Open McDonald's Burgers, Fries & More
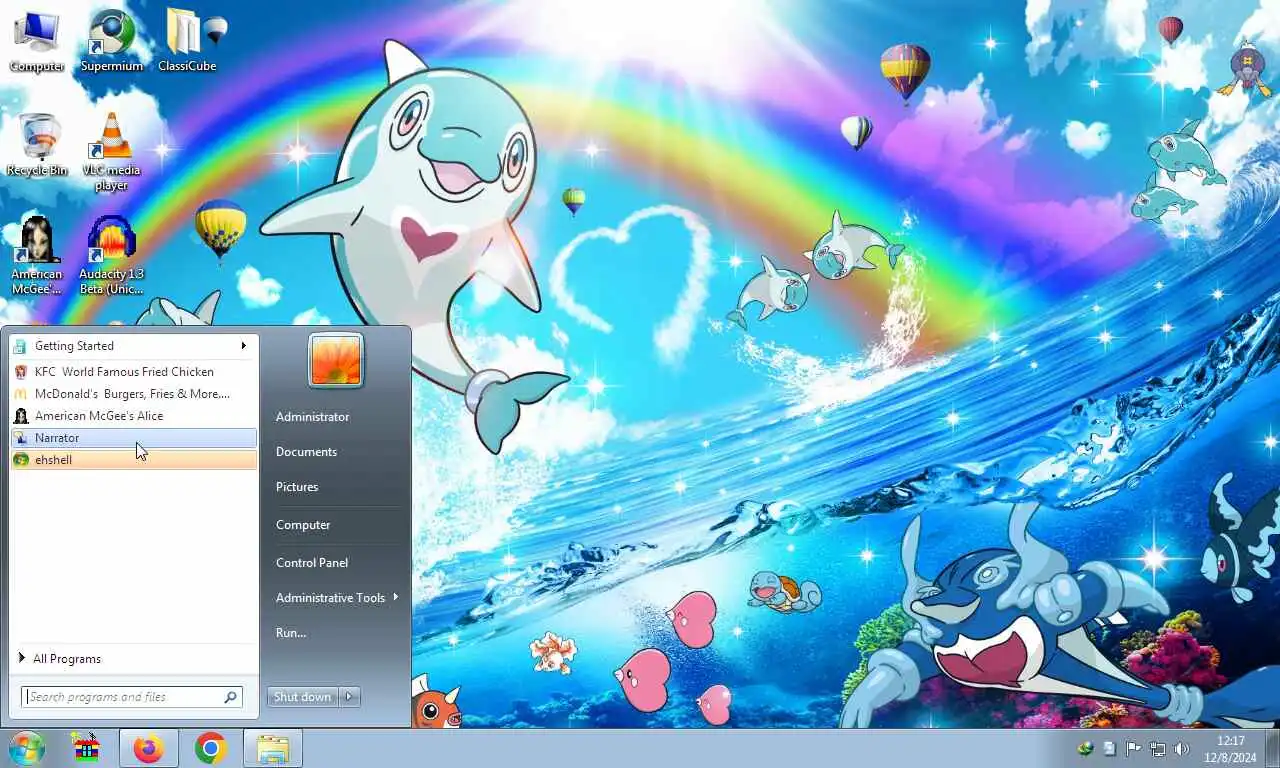 click(x=134, y=394)
